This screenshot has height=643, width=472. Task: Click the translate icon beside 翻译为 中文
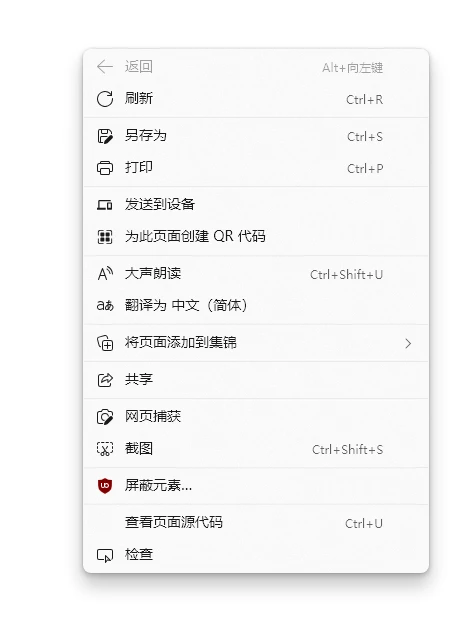click(105, 306)
